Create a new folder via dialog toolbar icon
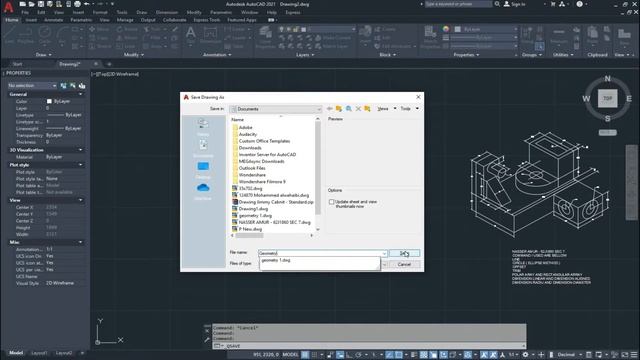 367,109
